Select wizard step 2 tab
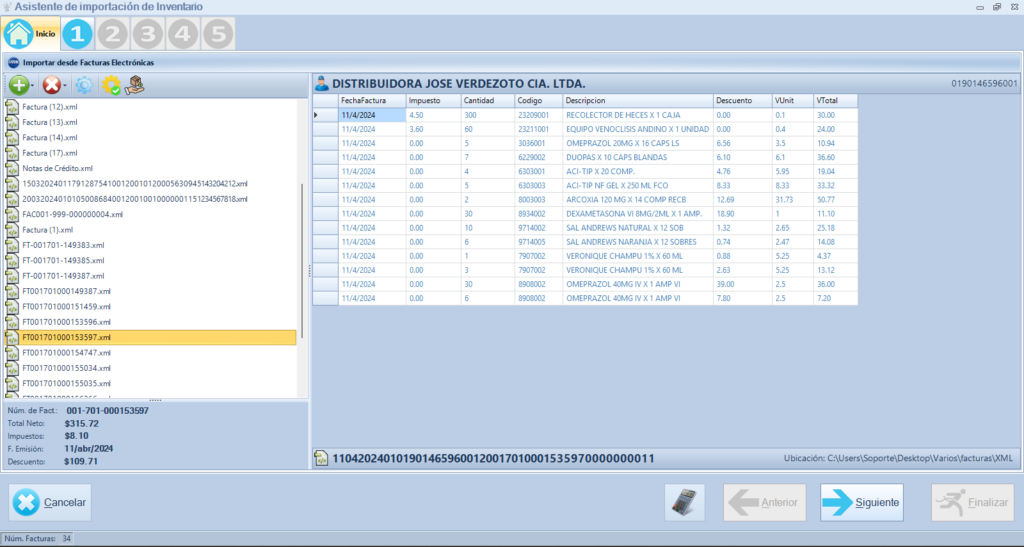Screen dimensions: 1024x547 coord(112,34)
